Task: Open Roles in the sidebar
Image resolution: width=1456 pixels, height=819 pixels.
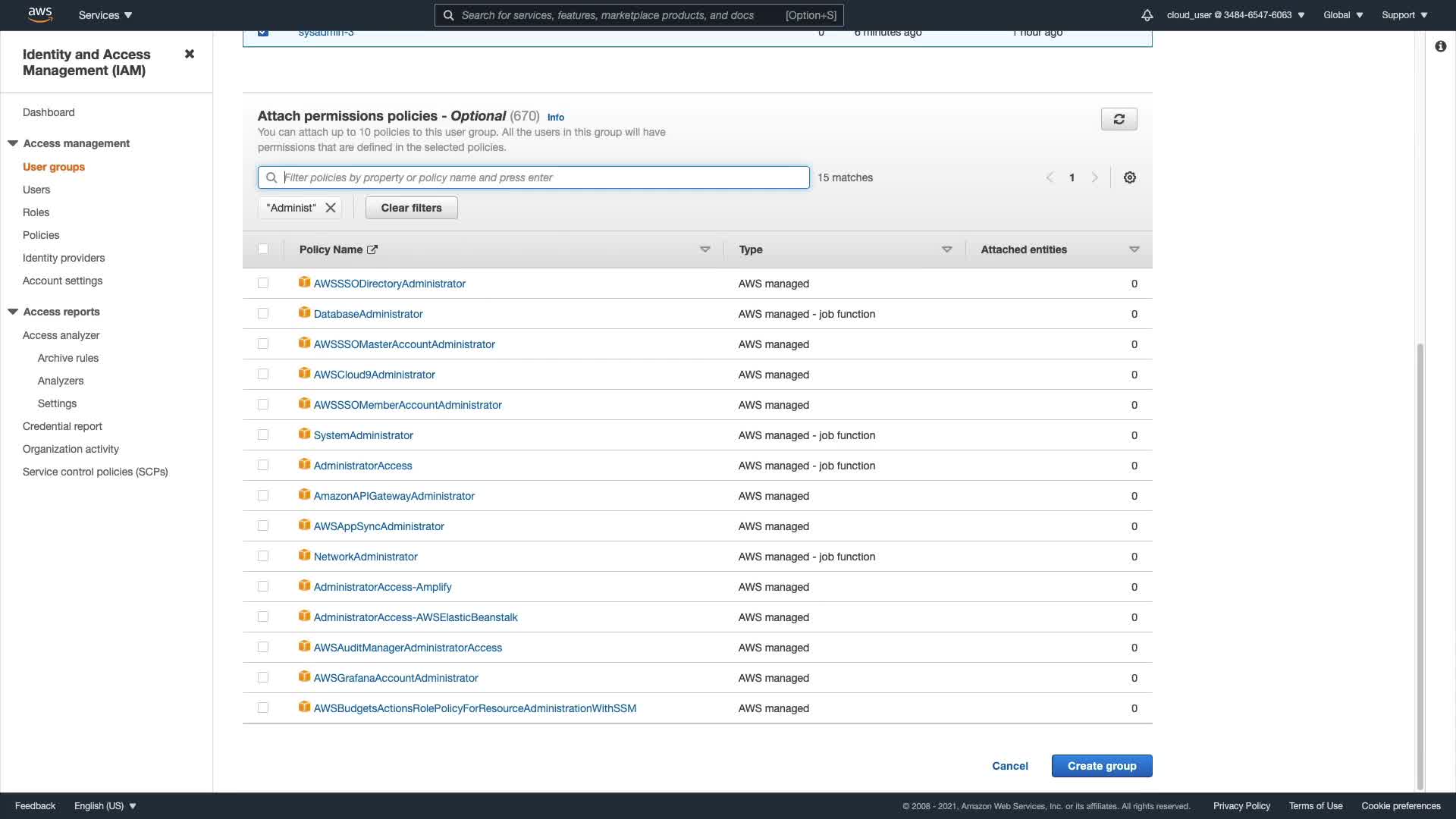Action: pos(36,212)
